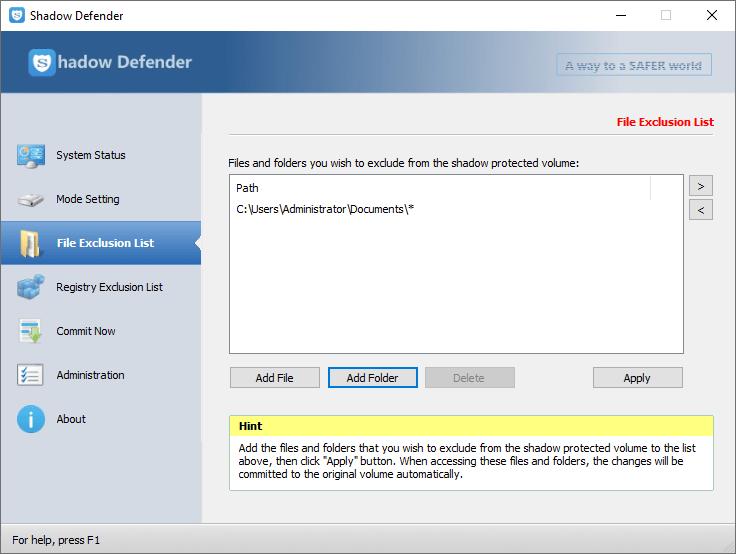This screenshot has height=554, width=736.
Task: Click the Administration checklist icon
Action: pyautogui.click(x=31, y=375)
